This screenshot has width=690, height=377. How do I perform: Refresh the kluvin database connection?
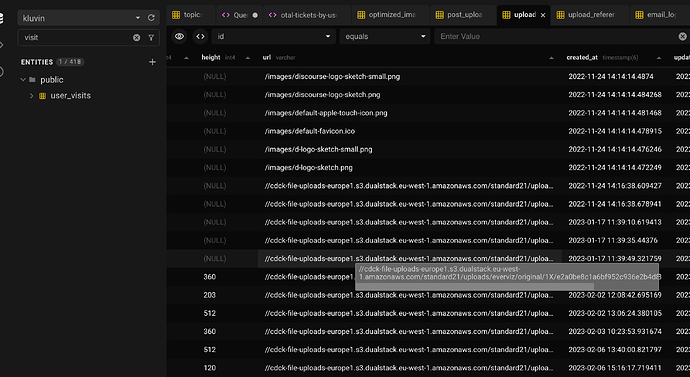coord(151,18)
